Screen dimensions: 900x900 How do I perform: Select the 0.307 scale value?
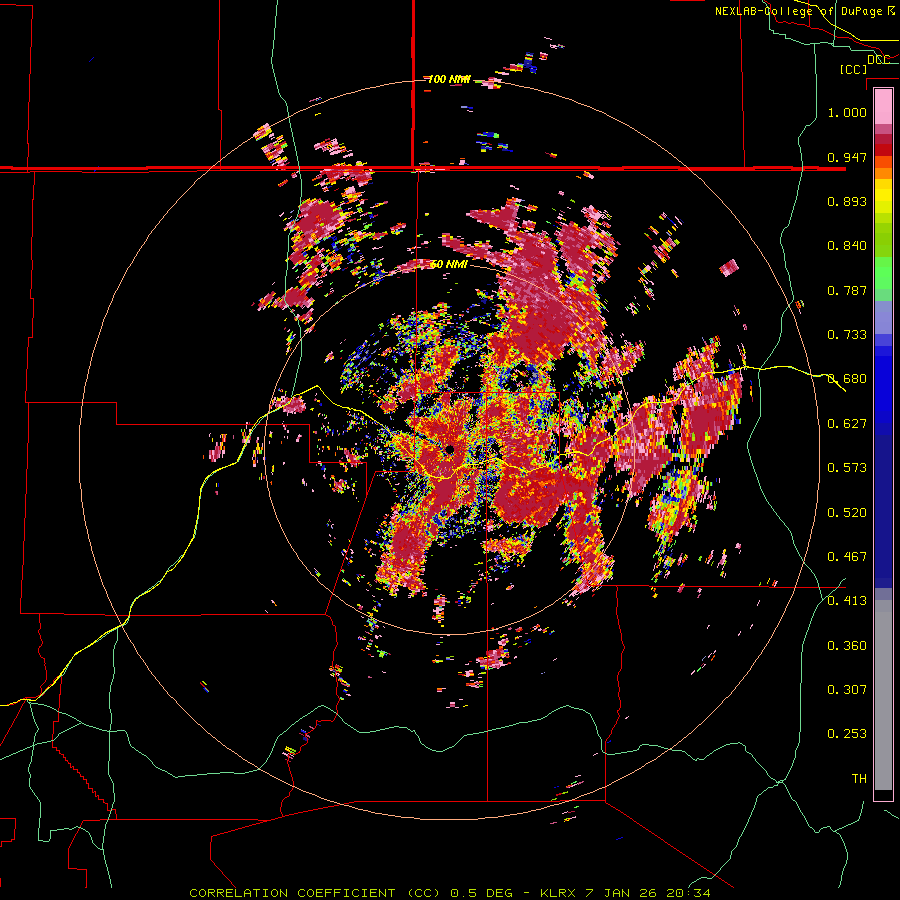pyautogui.click(x=847, y=689)
